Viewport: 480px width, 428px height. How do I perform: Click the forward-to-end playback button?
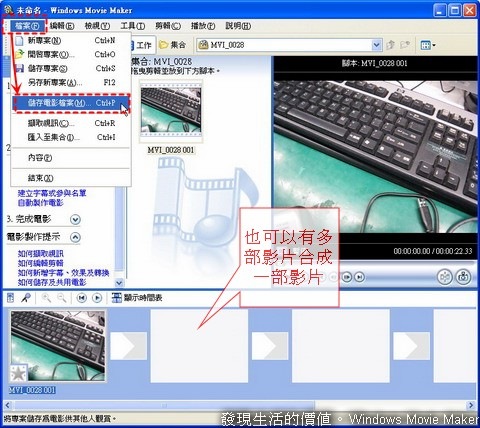coord(359,277)
